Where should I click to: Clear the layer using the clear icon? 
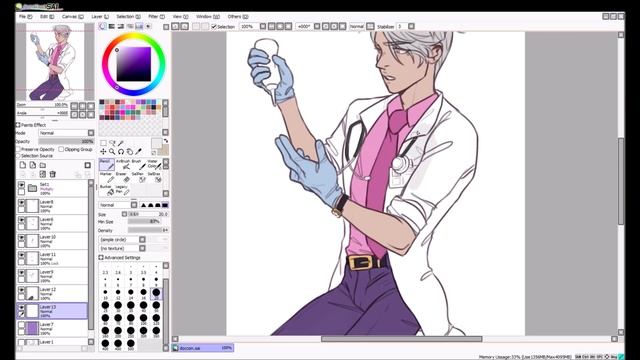pos(42,174)
